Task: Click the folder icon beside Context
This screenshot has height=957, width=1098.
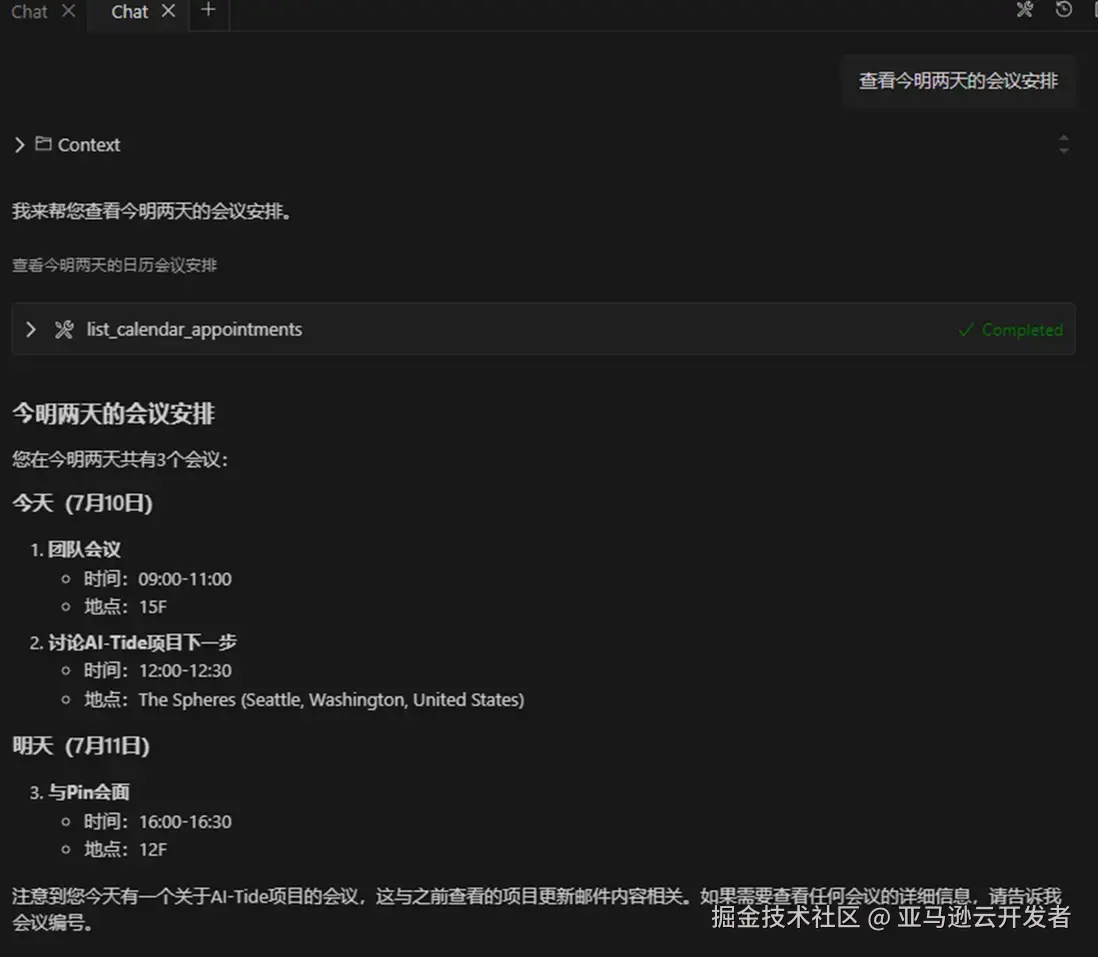Action: point(41,144)
